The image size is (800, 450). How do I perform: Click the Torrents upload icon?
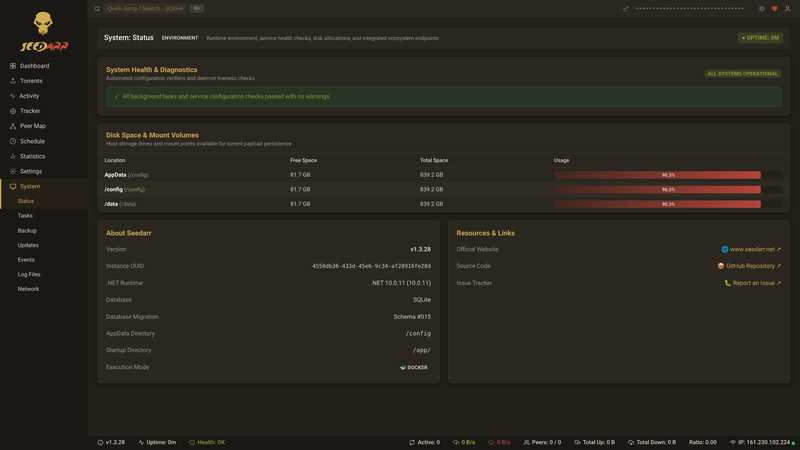point(13,81)
